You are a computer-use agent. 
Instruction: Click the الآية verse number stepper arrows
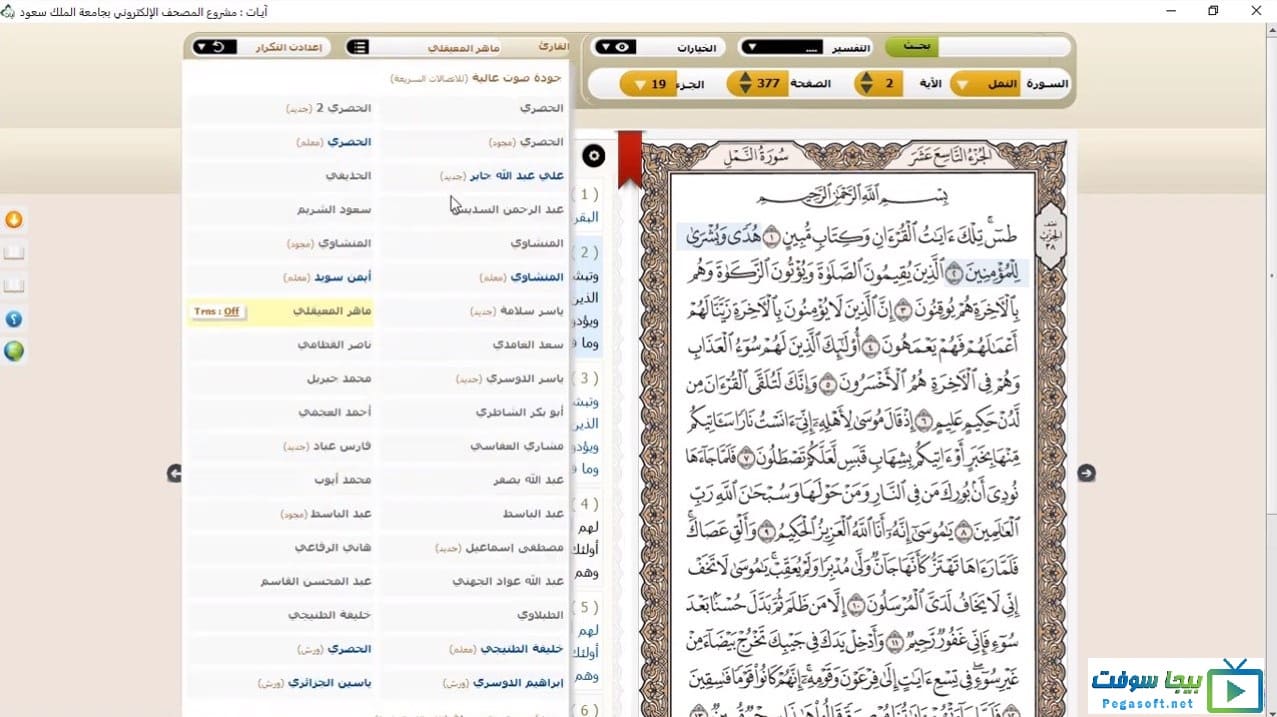point(865,84)
